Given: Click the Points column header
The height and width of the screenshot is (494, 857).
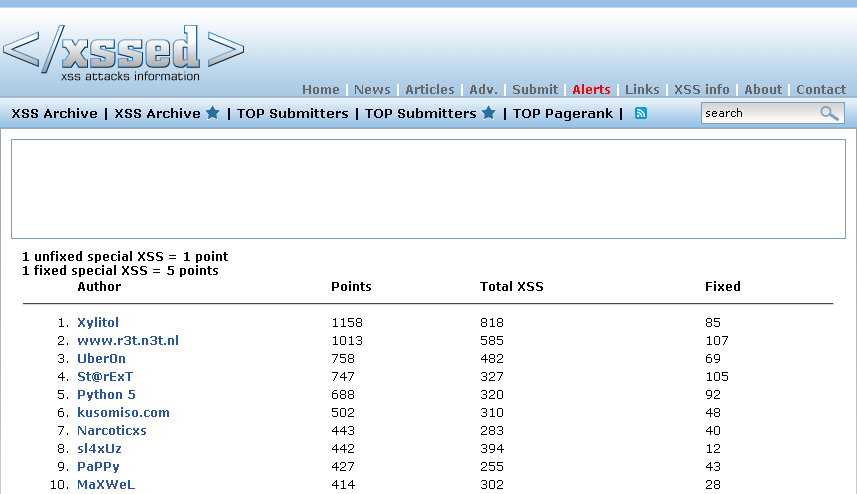Looking at the screenshot, I should pyautogui.click(x=351, y=286).
